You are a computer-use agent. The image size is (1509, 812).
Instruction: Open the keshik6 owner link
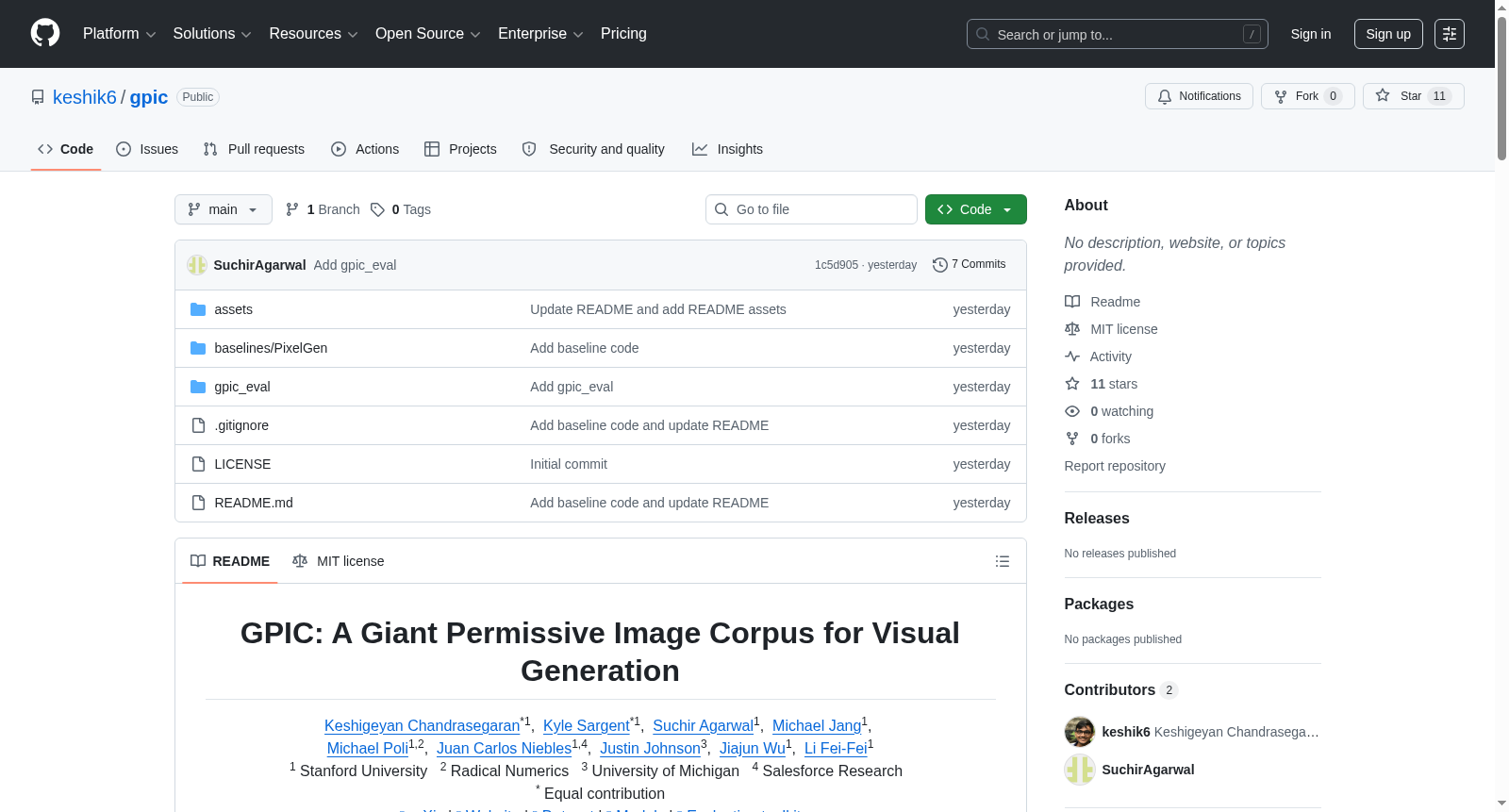[x=85, y=97]
